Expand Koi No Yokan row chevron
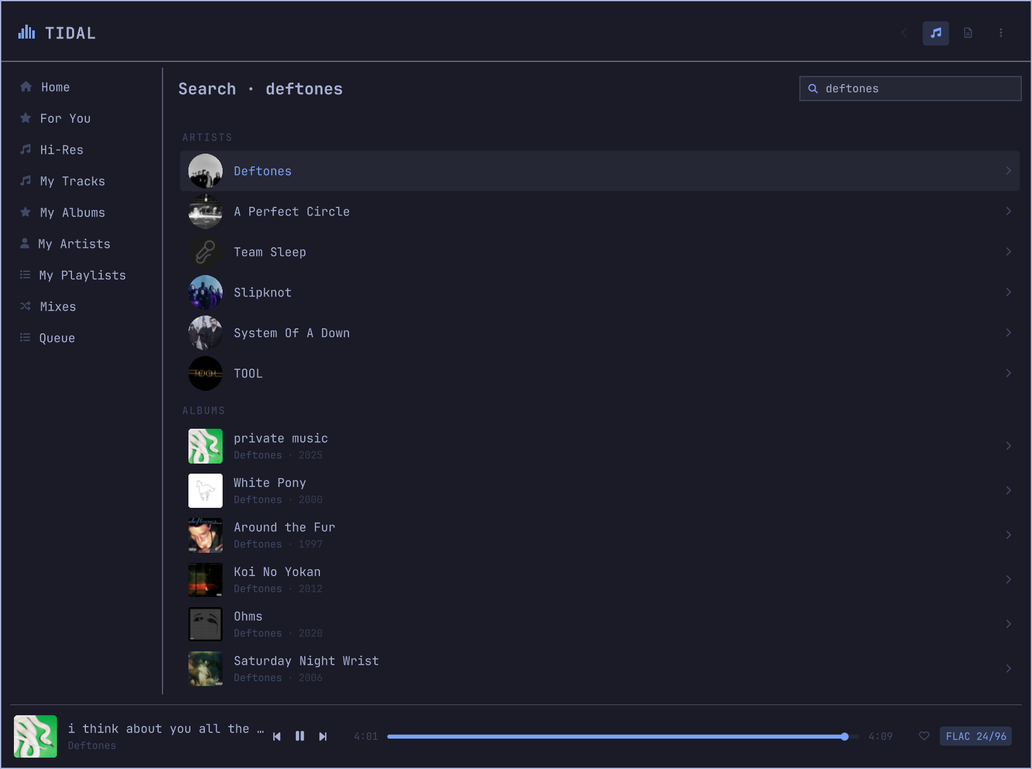1032x769 pixels. pyautogui.click(x=1008, y=579)
